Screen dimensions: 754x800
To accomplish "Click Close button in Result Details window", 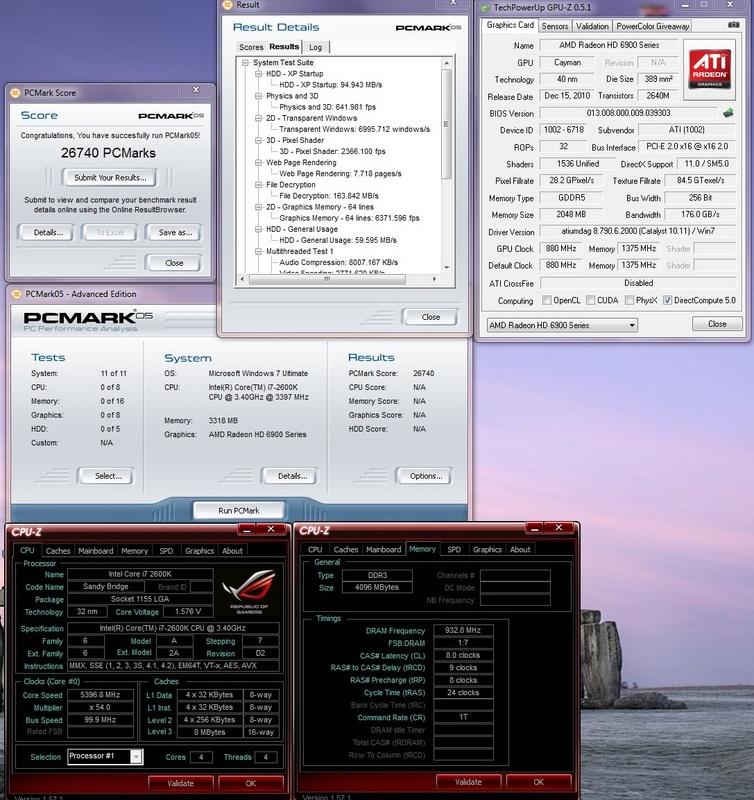I will (430, 317).
